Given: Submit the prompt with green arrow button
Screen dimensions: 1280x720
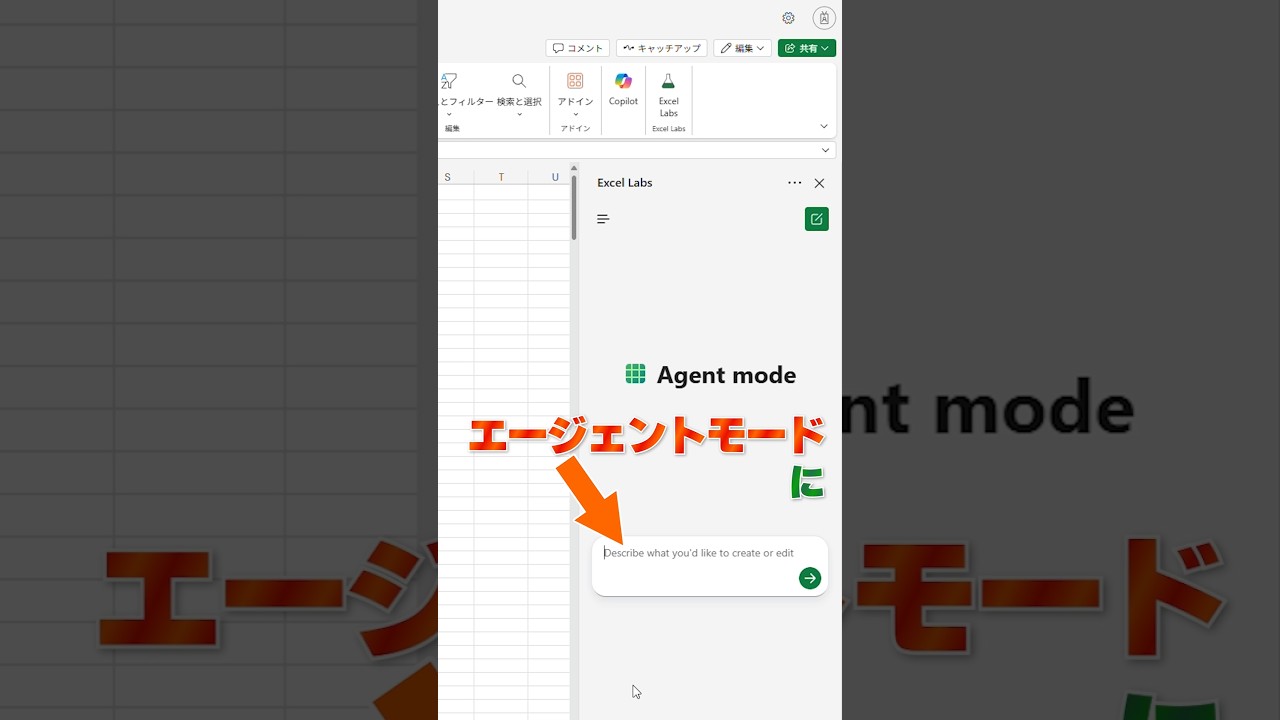Looking at the screenshot, I should [x=810, y=578].
